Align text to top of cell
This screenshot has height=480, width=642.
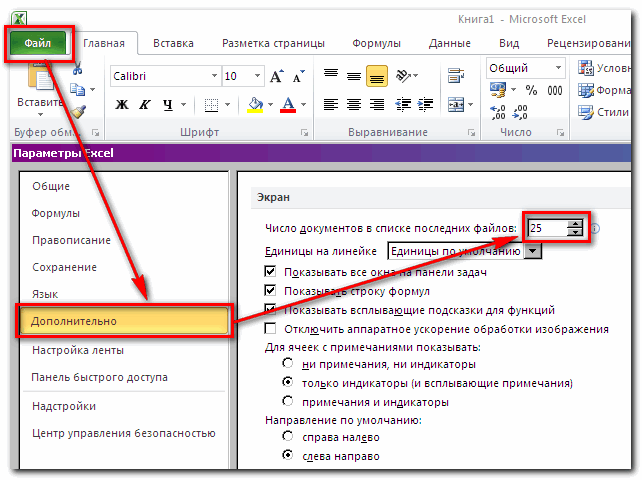click(331, 75)
